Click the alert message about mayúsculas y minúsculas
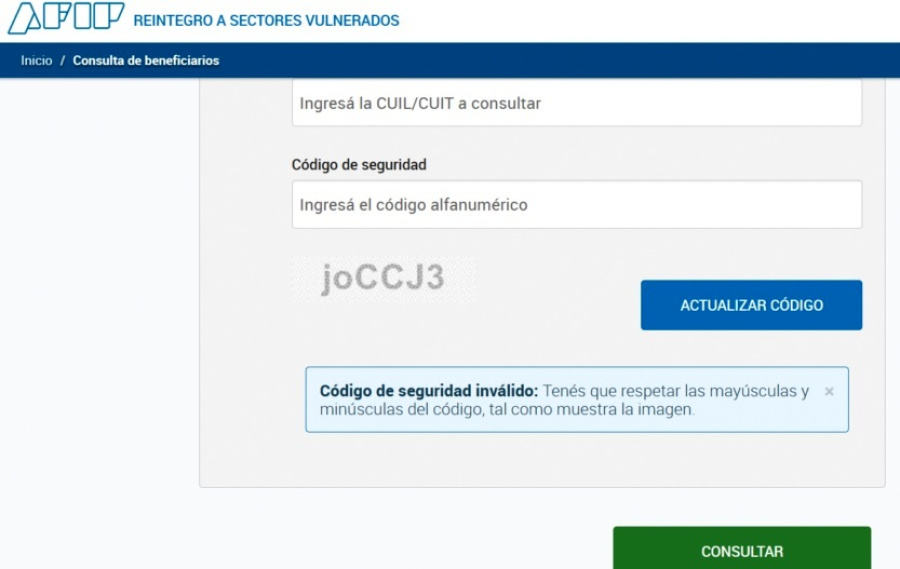900x569 pixels. point(564,400)
